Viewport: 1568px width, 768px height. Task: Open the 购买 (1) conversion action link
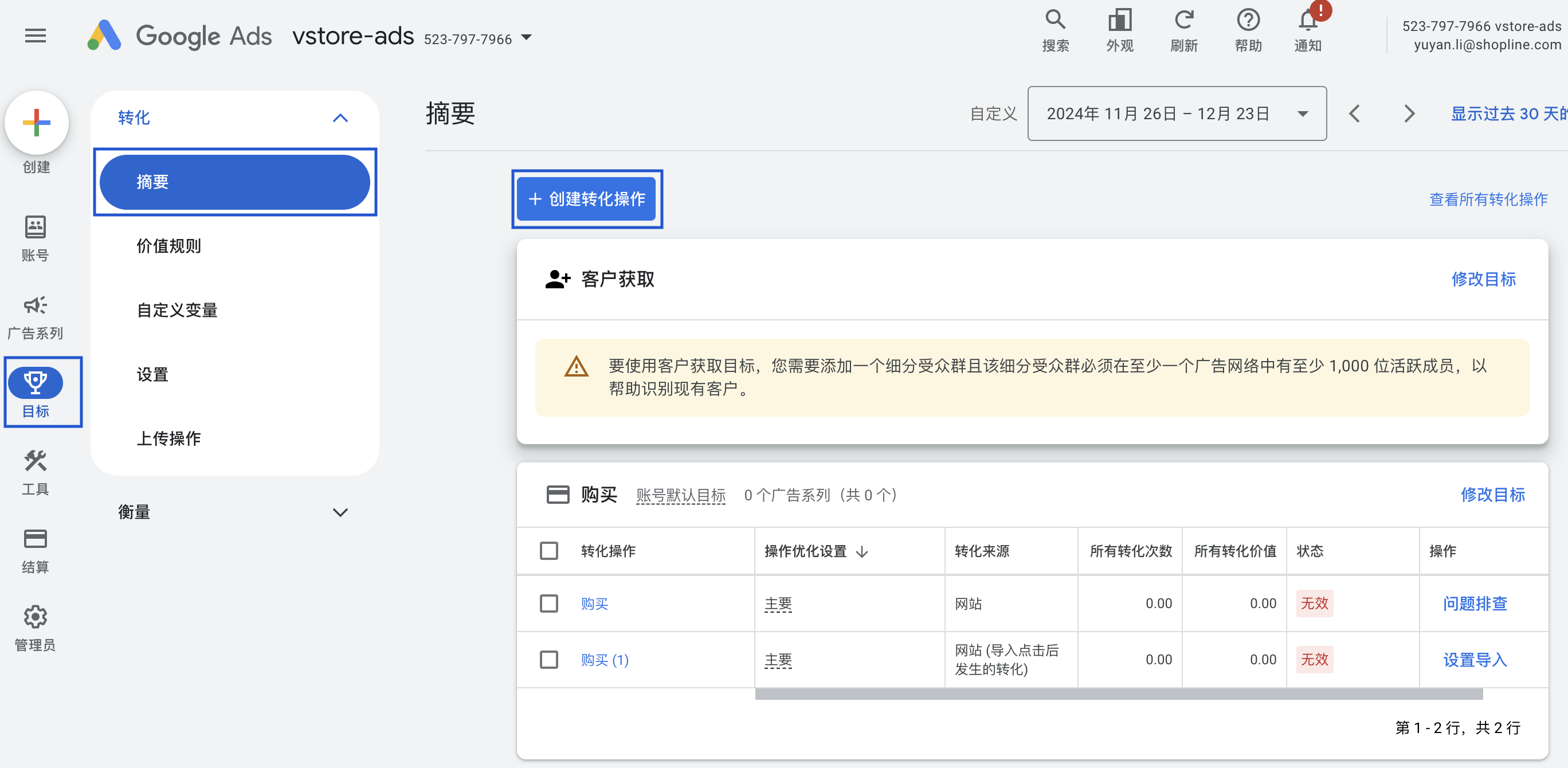(605, 660)
